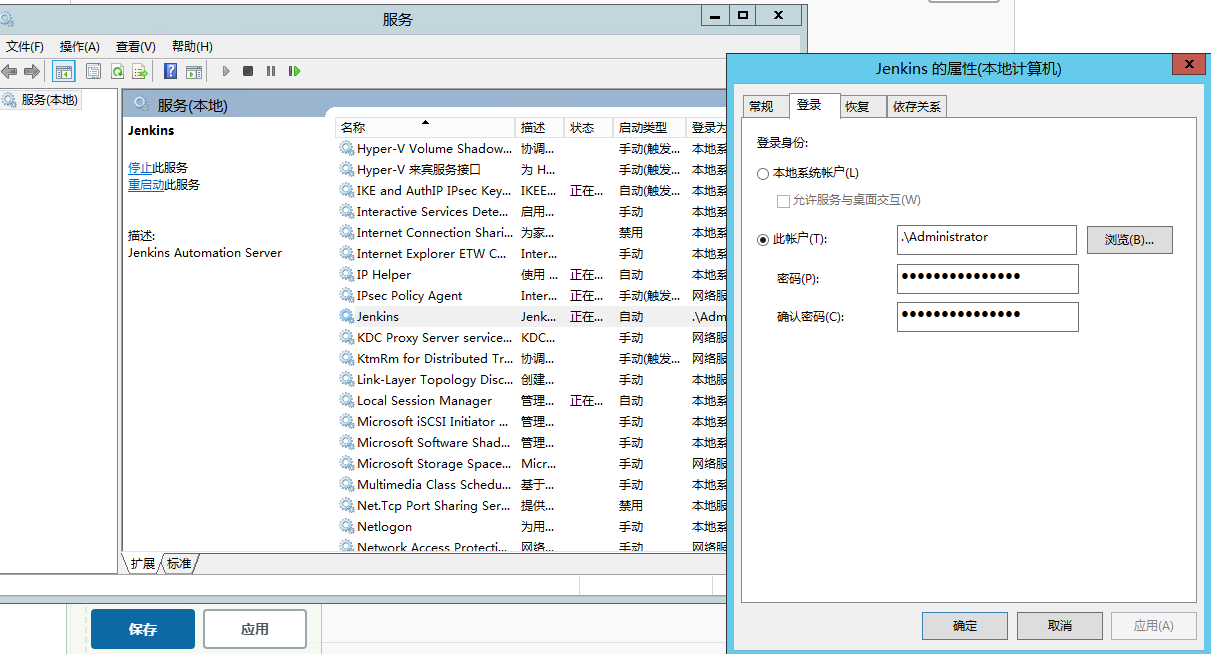Select Microsoft Storage Space... service row
1211x654 pixels.
click(531, 463)
